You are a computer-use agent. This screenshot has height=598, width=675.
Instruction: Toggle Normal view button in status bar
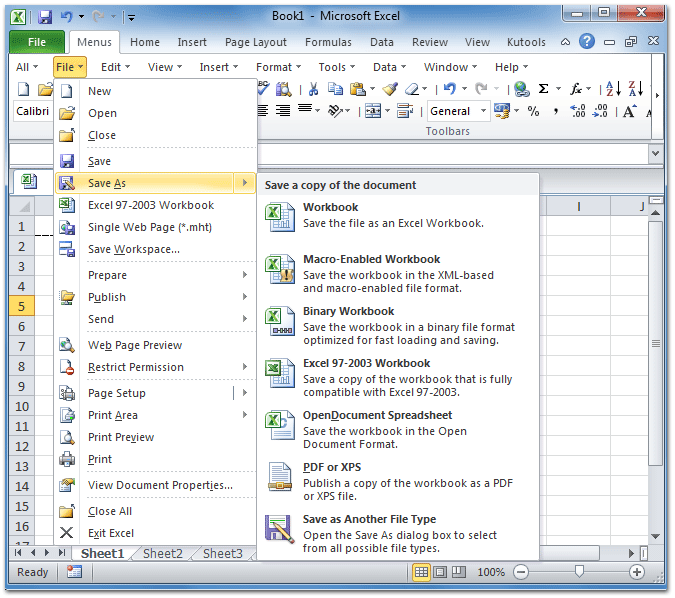[422, 572]
